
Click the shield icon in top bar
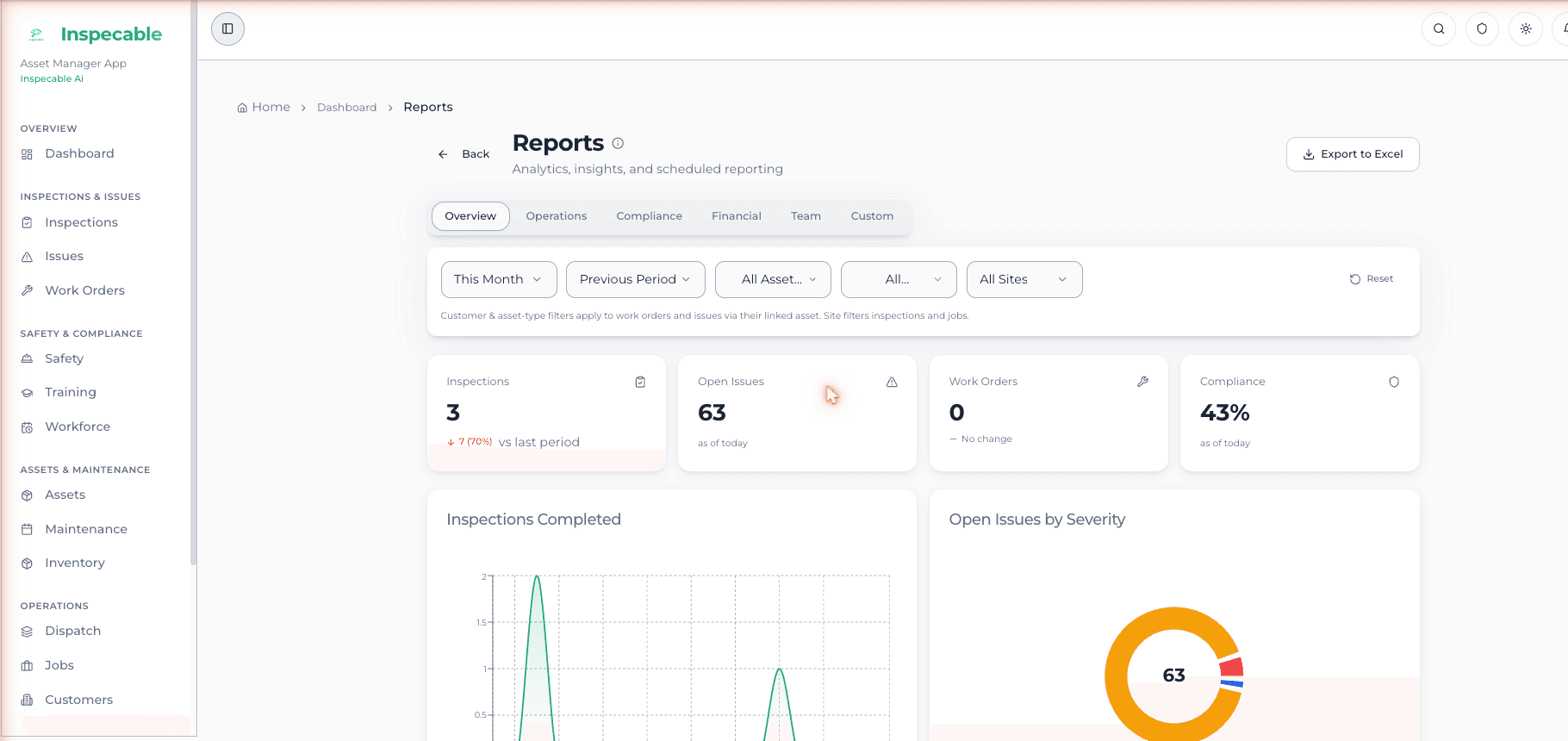tap(1482, 28)
